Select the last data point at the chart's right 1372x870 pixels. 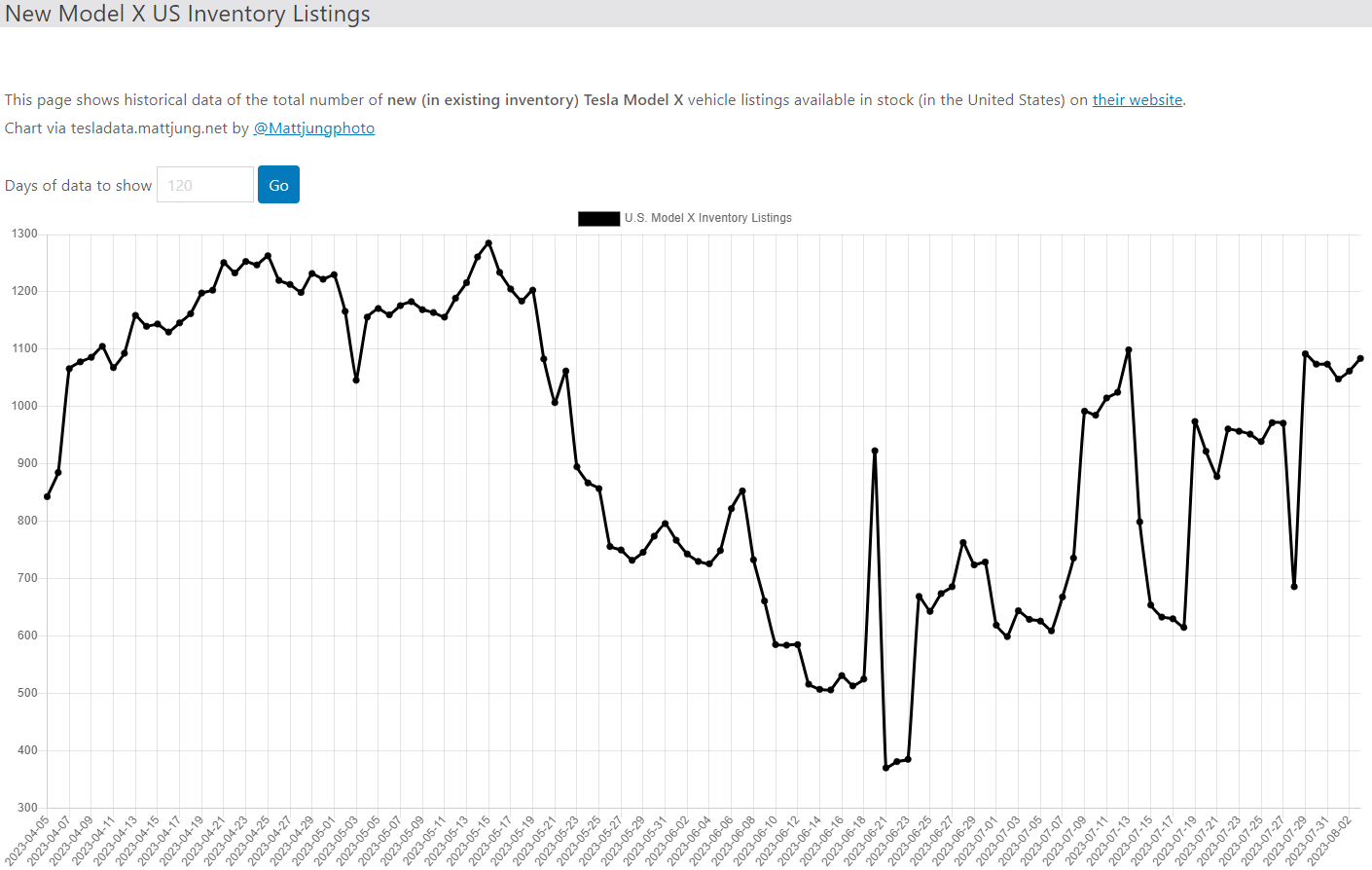coord(1360,358)
